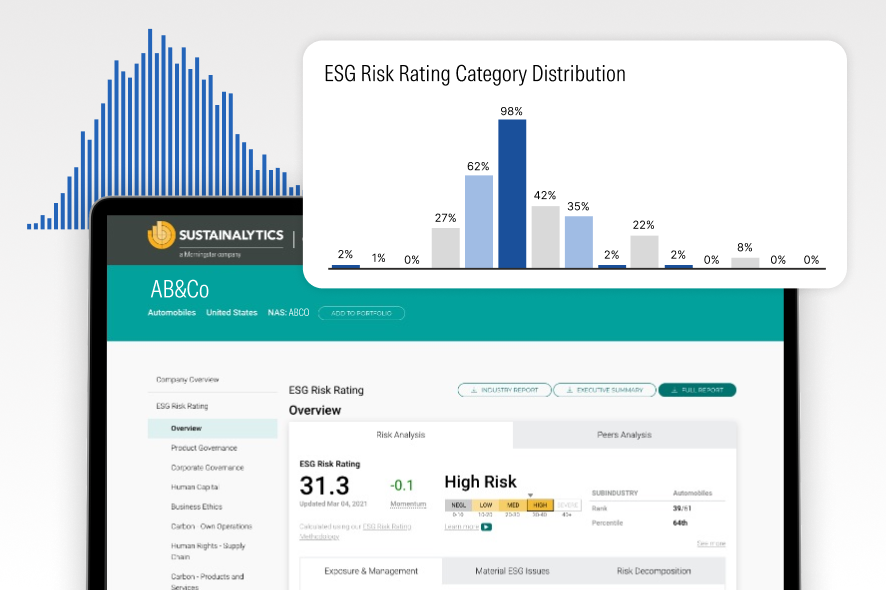Click the 31.3 ESG Risk Rating score

(x=324, y=486)
